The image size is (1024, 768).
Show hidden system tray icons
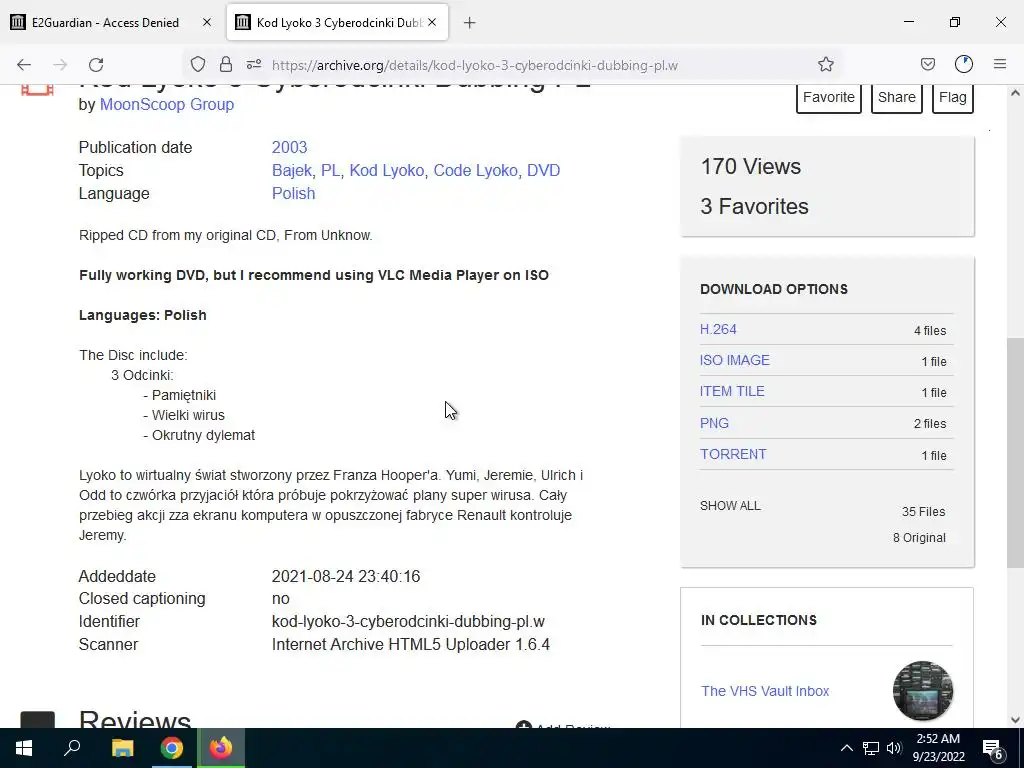(x=846, y=748)
